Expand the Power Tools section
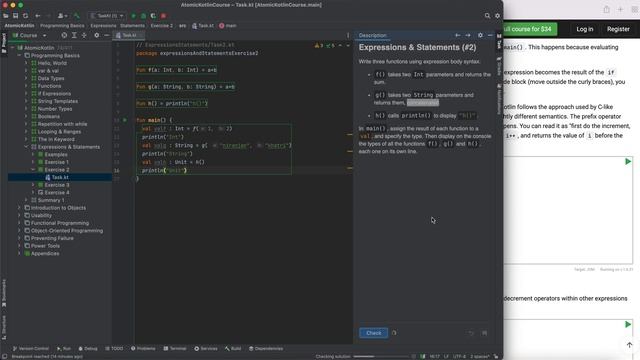The width and height of the screenshot is (640, 360). click(x=19, y=246)
